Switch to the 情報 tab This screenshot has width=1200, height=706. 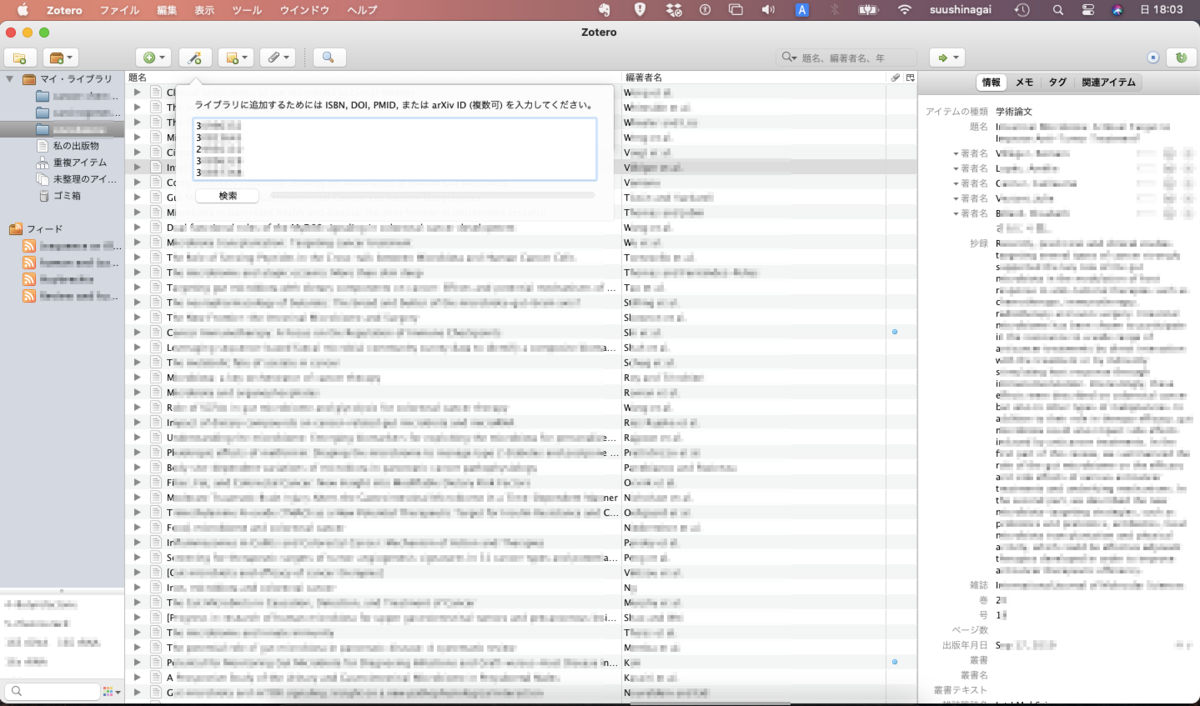[x=990, y=83]
